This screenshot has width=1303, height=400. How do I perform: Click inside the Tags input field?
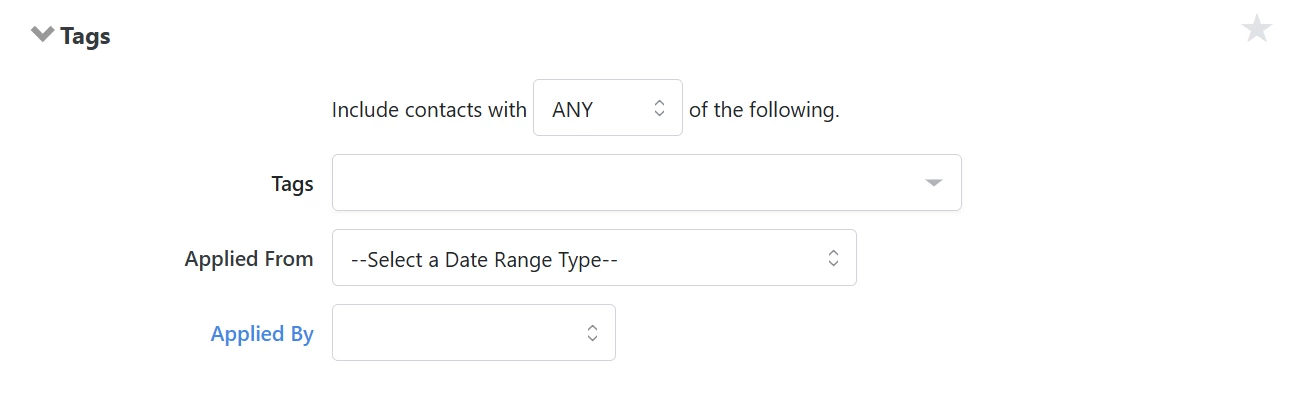click(x=620, y=183)
